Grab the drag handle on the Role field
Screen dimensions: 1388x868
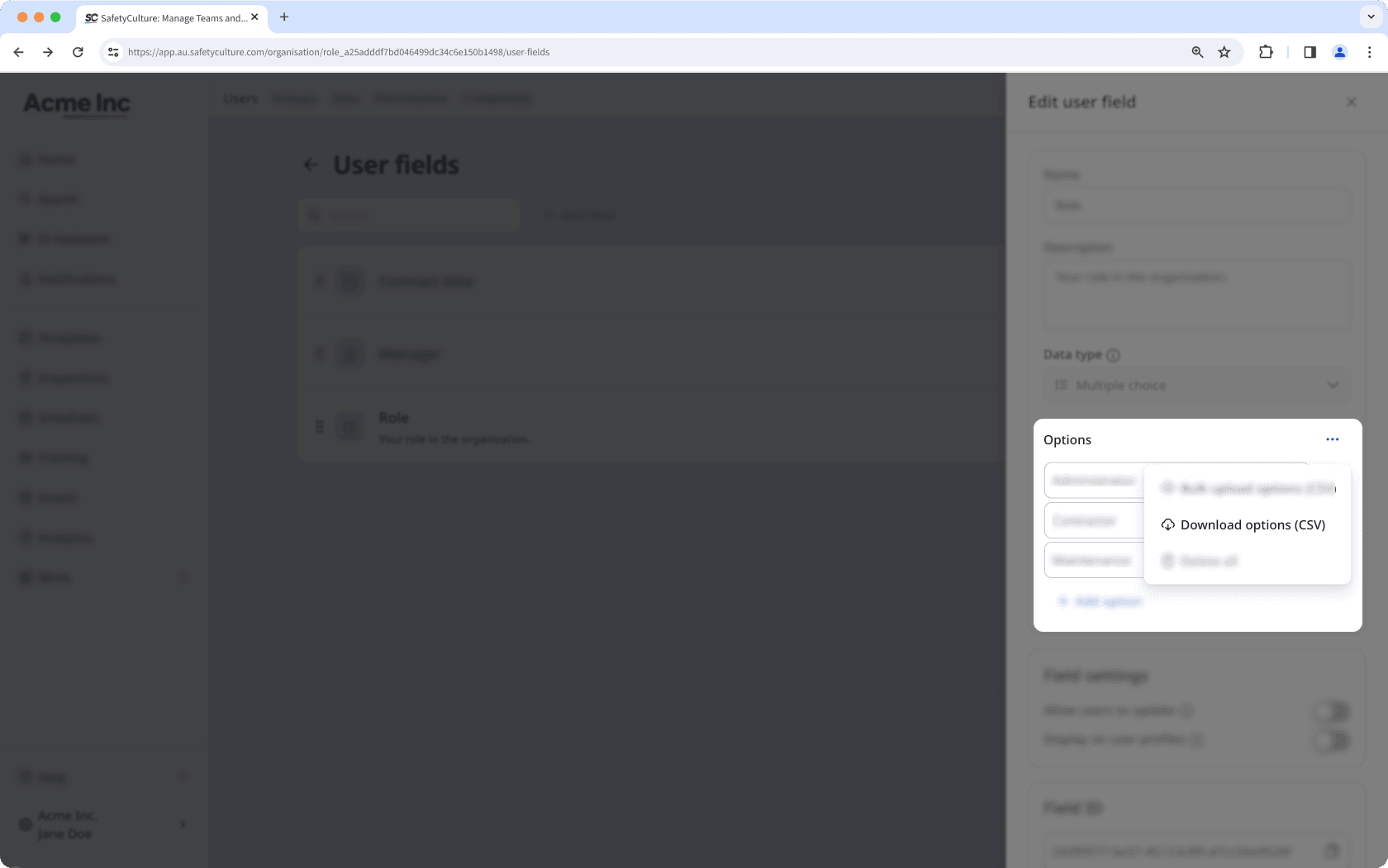[x=320, y=426]
